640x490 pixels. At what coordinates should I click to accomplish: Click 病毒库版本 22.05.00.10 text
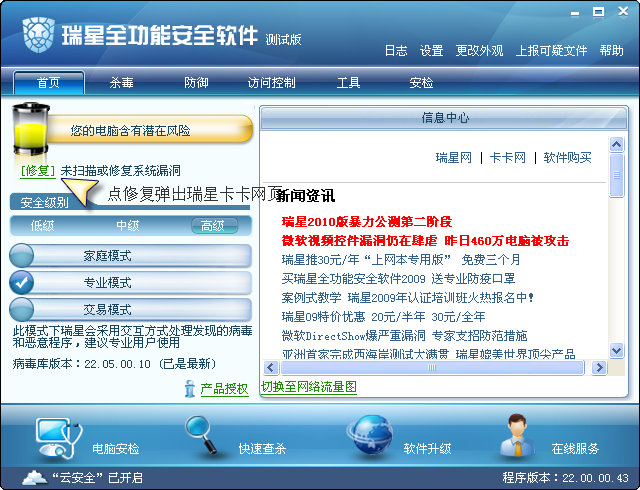(x=114, y=363)
